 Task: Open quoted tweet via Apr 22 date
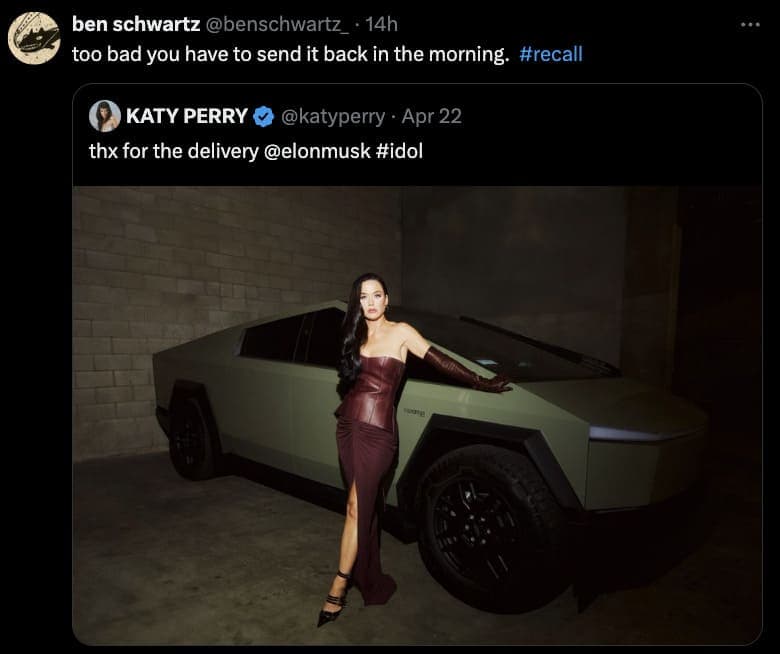coord(432,116)
